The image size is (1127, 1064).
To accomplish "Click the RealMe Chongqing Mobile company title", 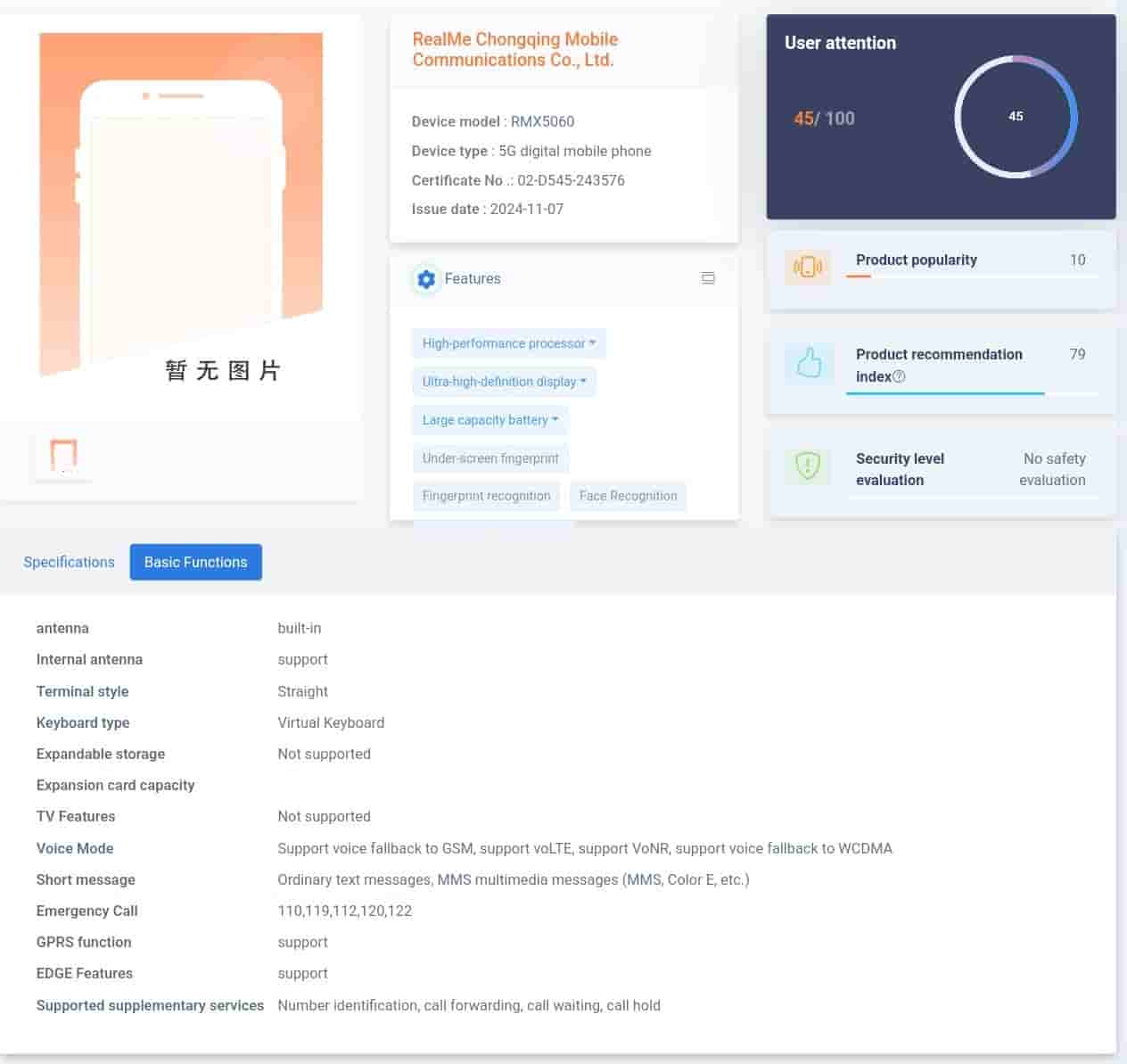I will [514, 50].
